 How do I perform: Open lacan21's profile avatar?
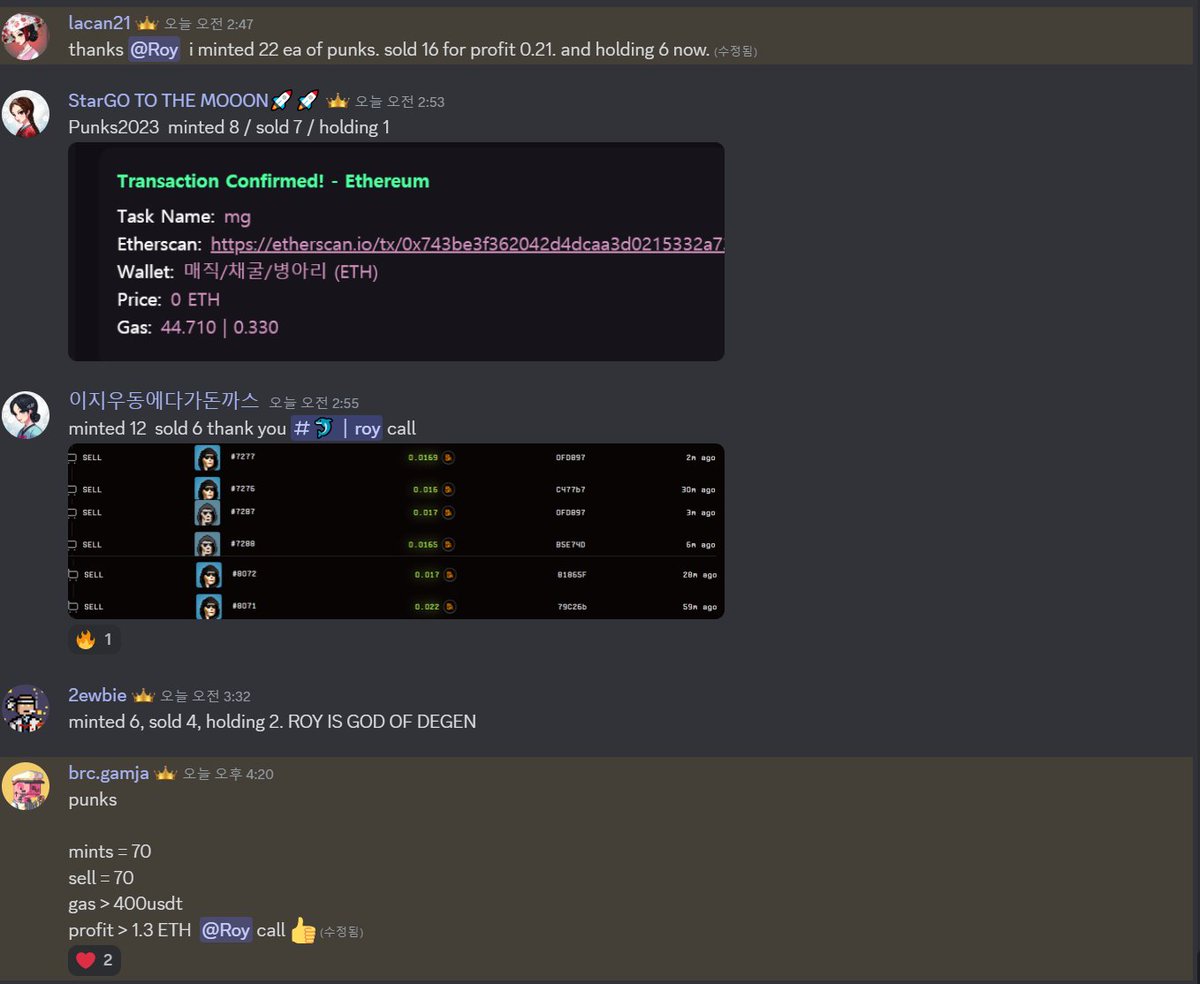point(26,37)
